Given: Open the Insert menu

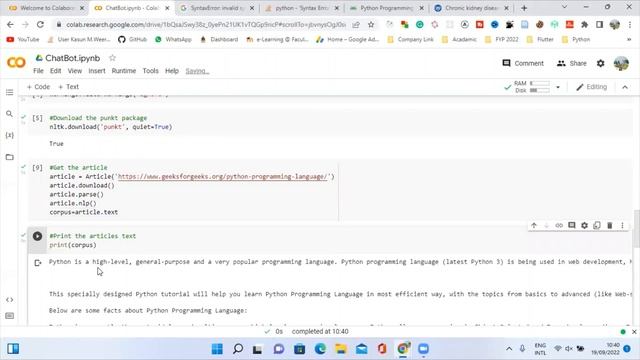Looking at the screenshot, I should (x=97, y=71).
